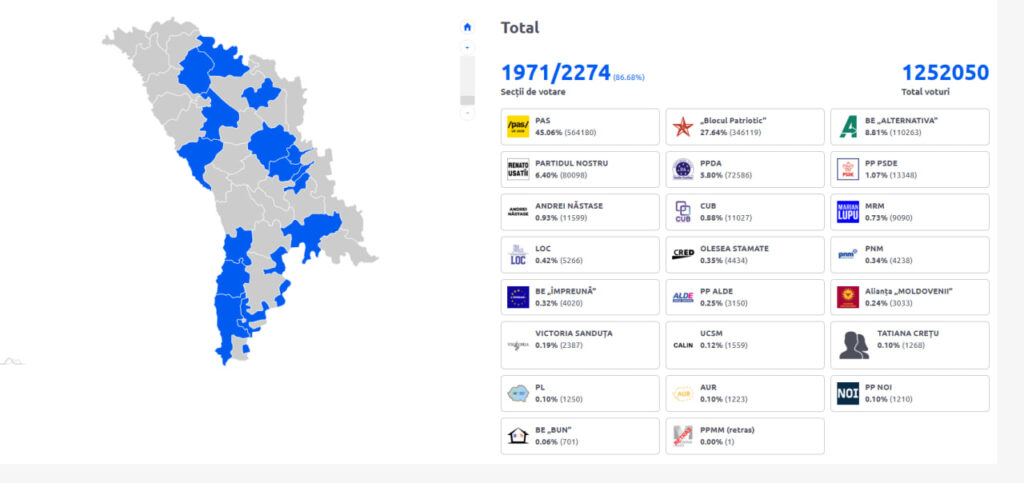
Task: Open the BE ALTERNATIVA 8.81% card
Action: (910, 127)
